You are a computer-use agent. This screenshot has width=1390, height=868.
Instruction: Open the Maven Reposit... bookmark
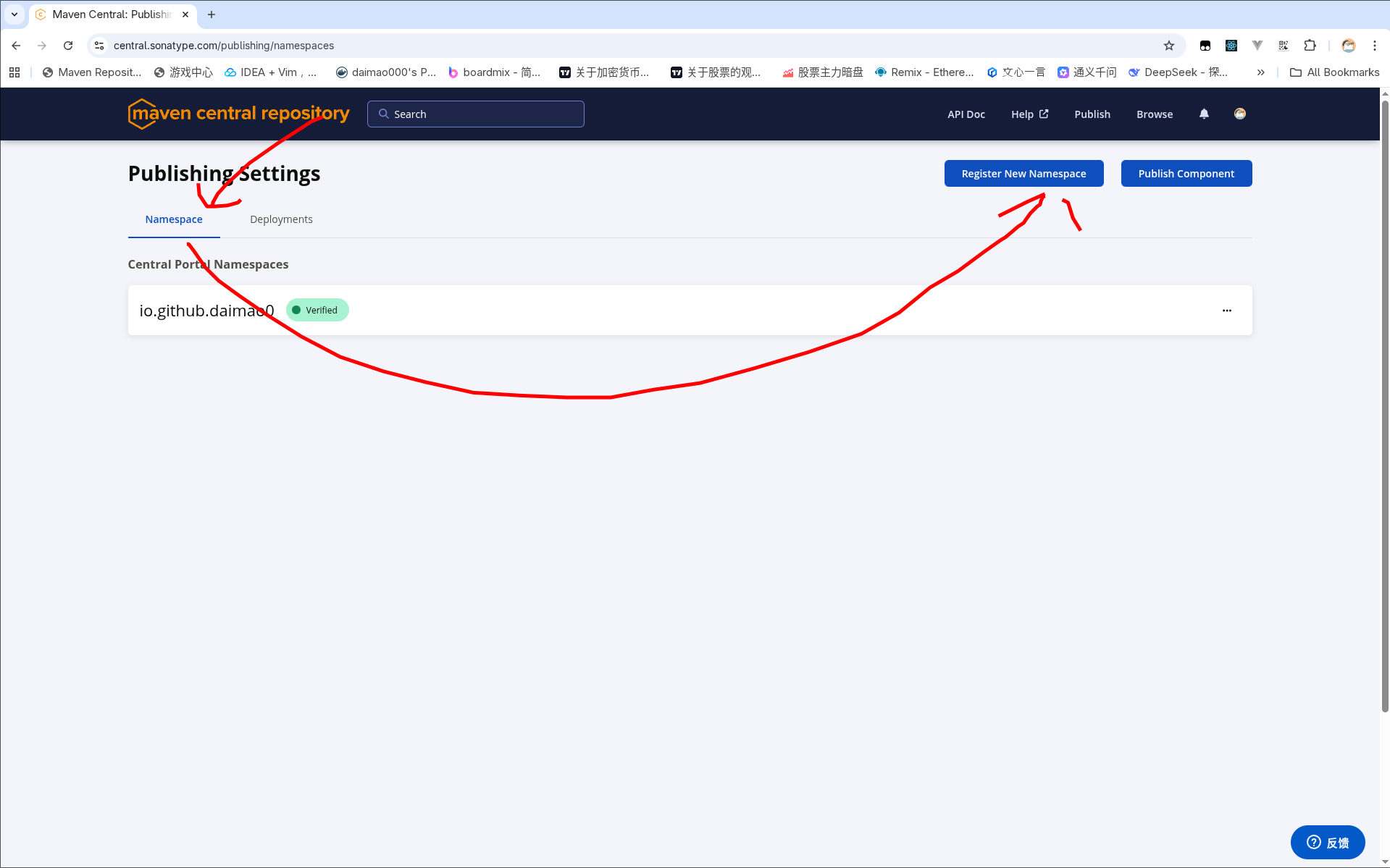point(92,72)
